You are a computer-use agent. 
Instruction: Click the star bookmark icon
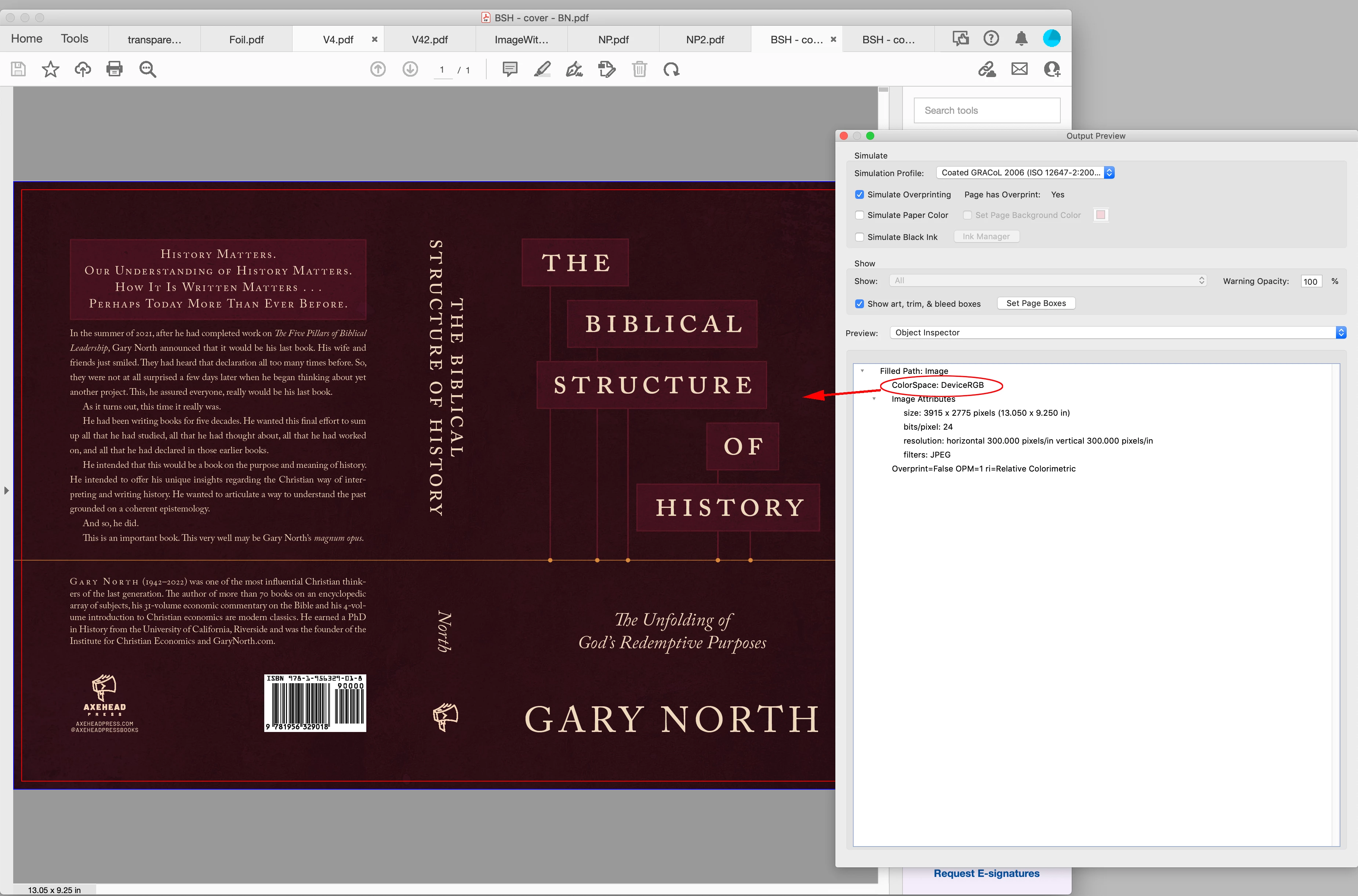point(50,69)
